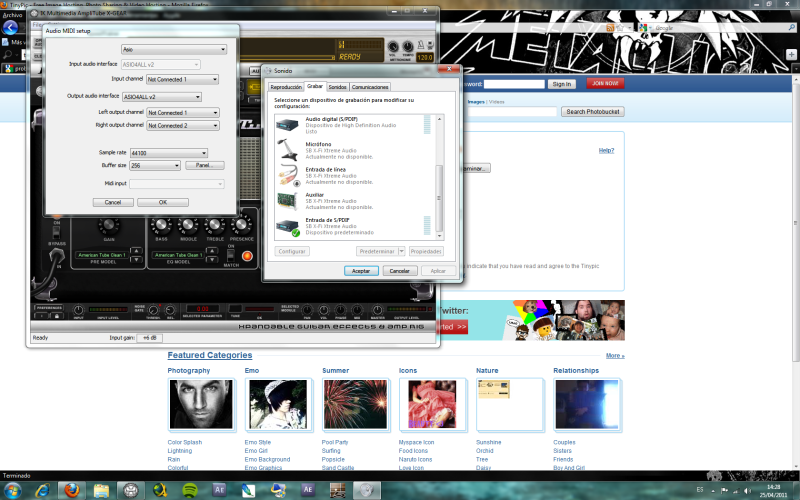Click Aceptar in the Sonido dialog

361,271
